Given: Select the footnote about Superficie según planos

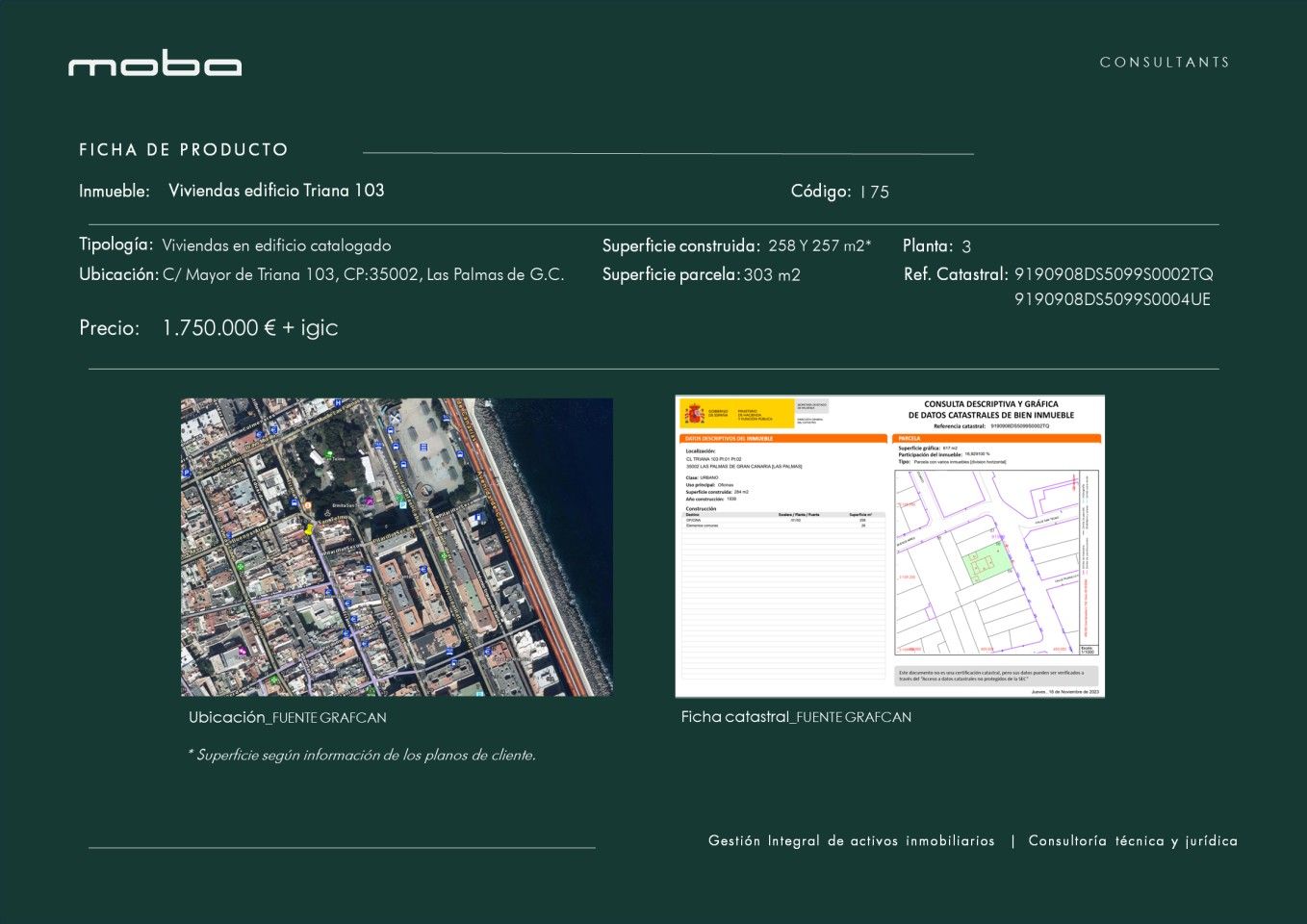Looking at the screenshot, I should tap(361, 755).
